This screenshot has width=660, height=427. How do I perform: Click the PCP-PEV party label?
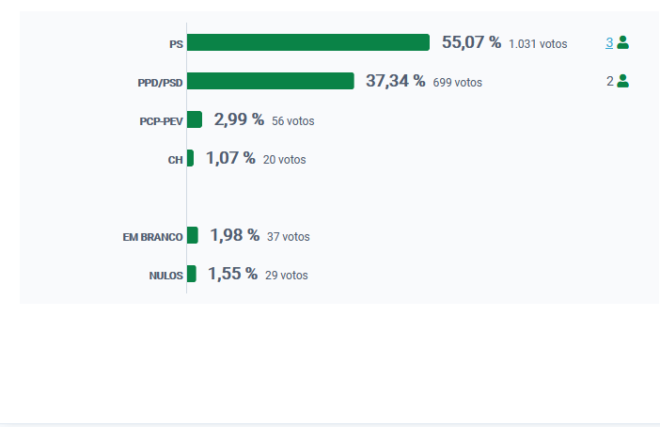click(161, 121)
